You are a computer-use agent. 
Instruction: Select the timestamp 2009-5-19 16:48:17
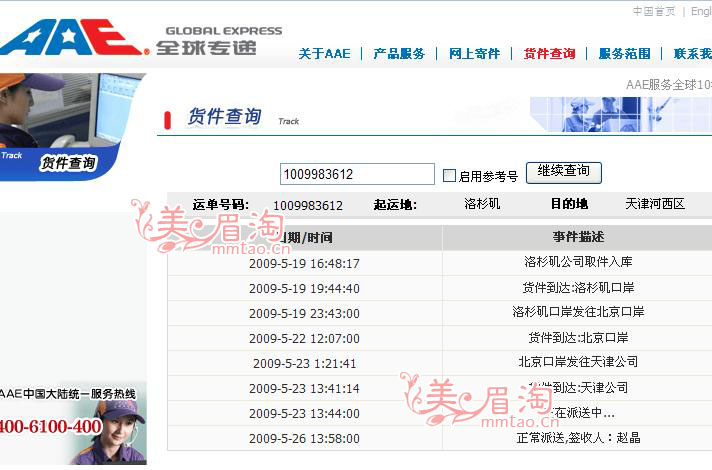pos(304,264)
